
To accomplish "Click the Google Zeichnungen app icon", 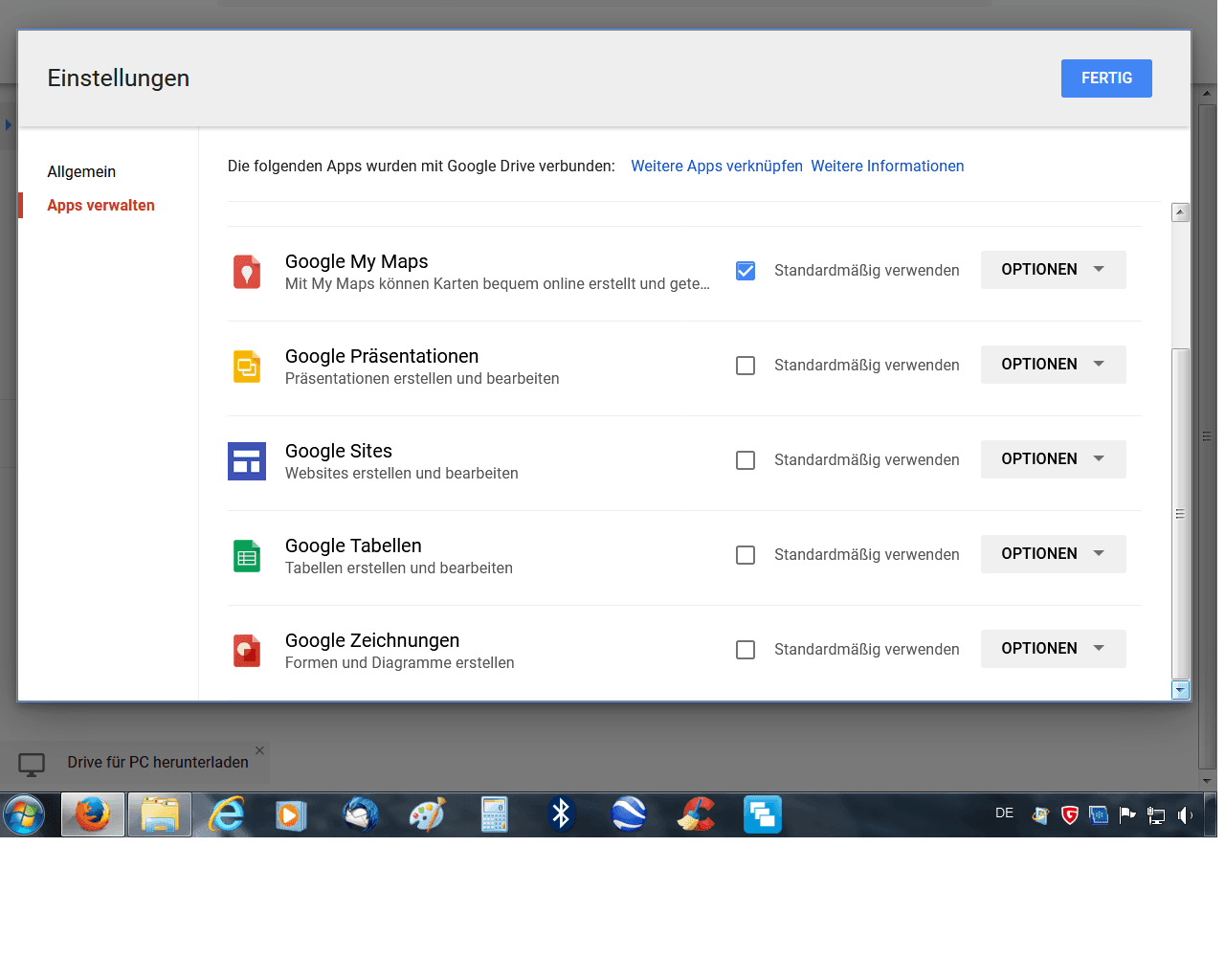I will pos(247,651).
